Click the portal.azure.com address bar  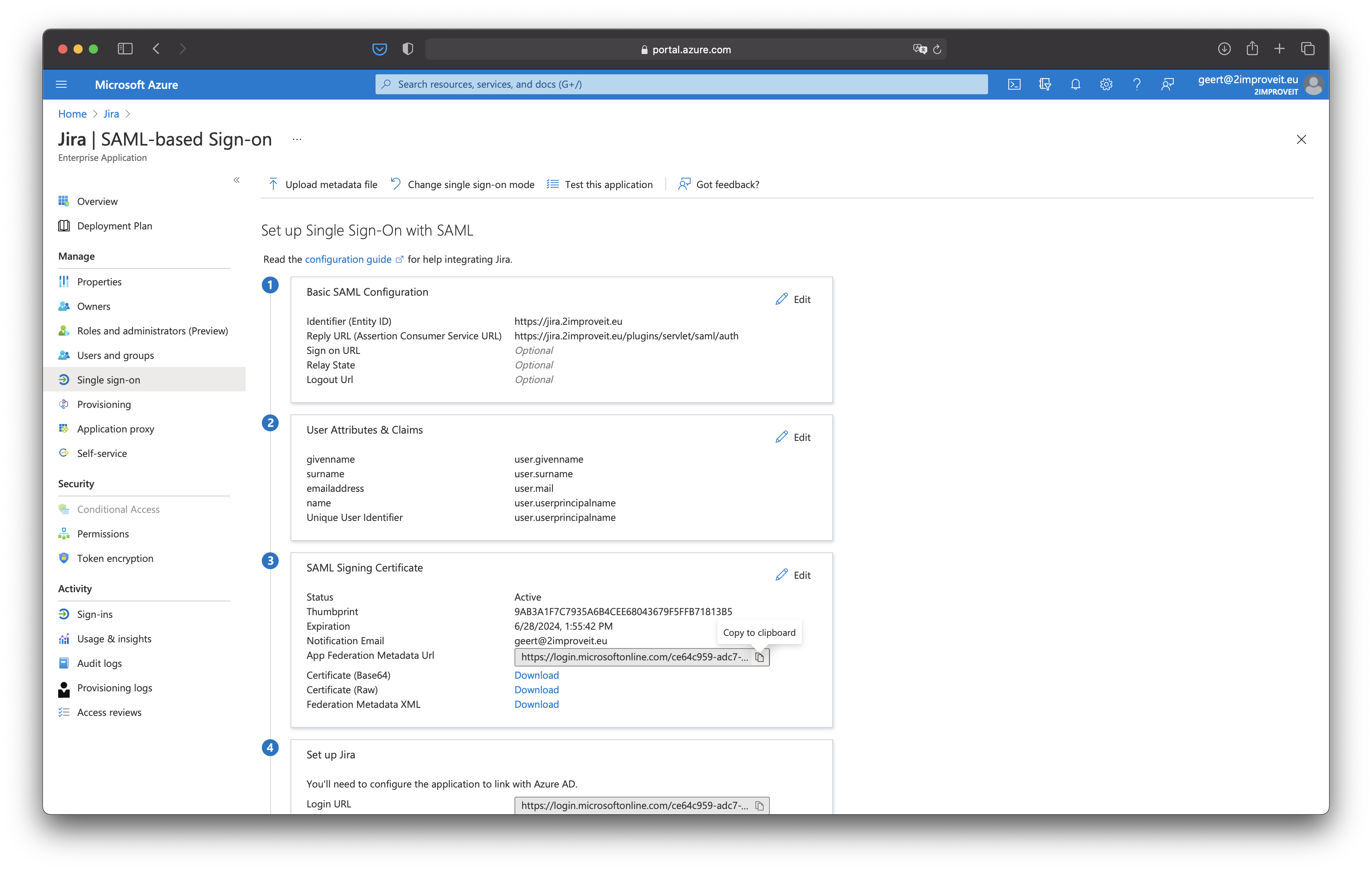coord(686,49)
